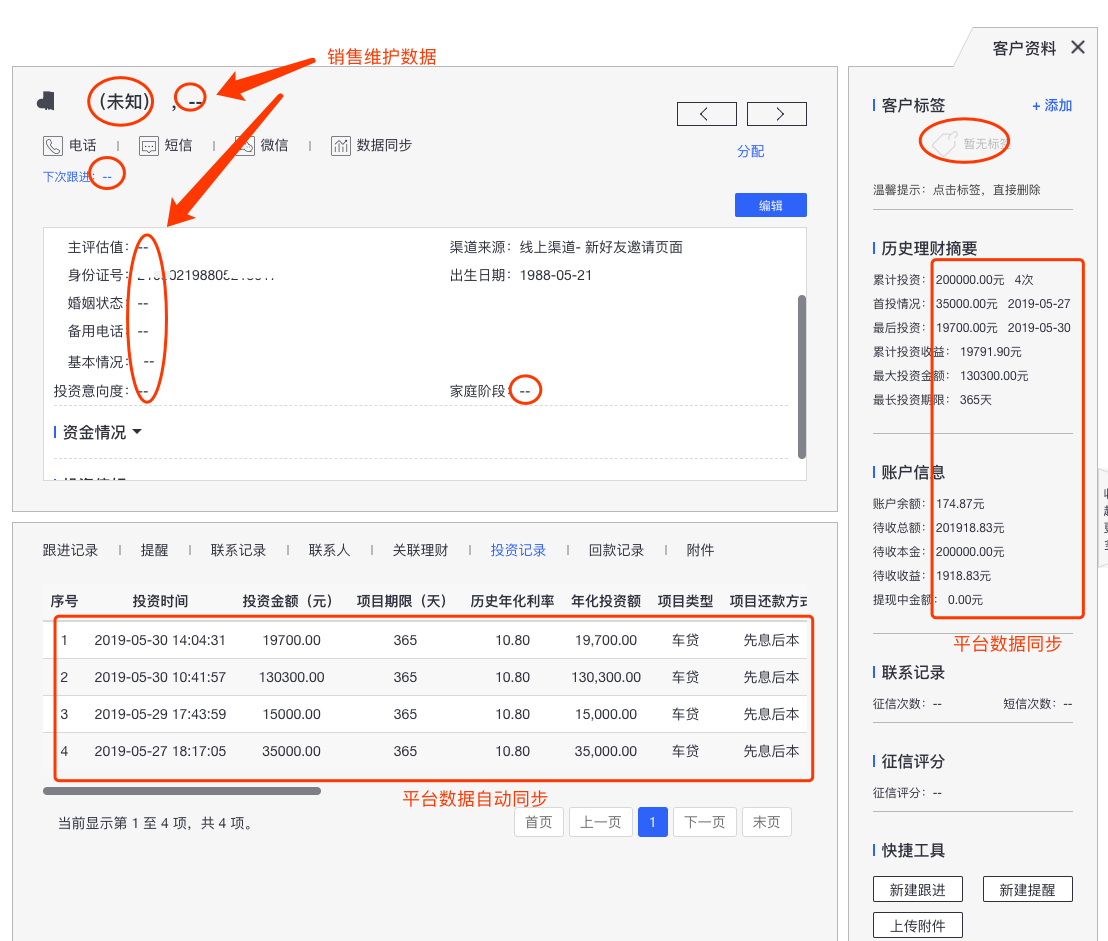
Task: Go to next customer arrow button
Action: coord(777,114)
